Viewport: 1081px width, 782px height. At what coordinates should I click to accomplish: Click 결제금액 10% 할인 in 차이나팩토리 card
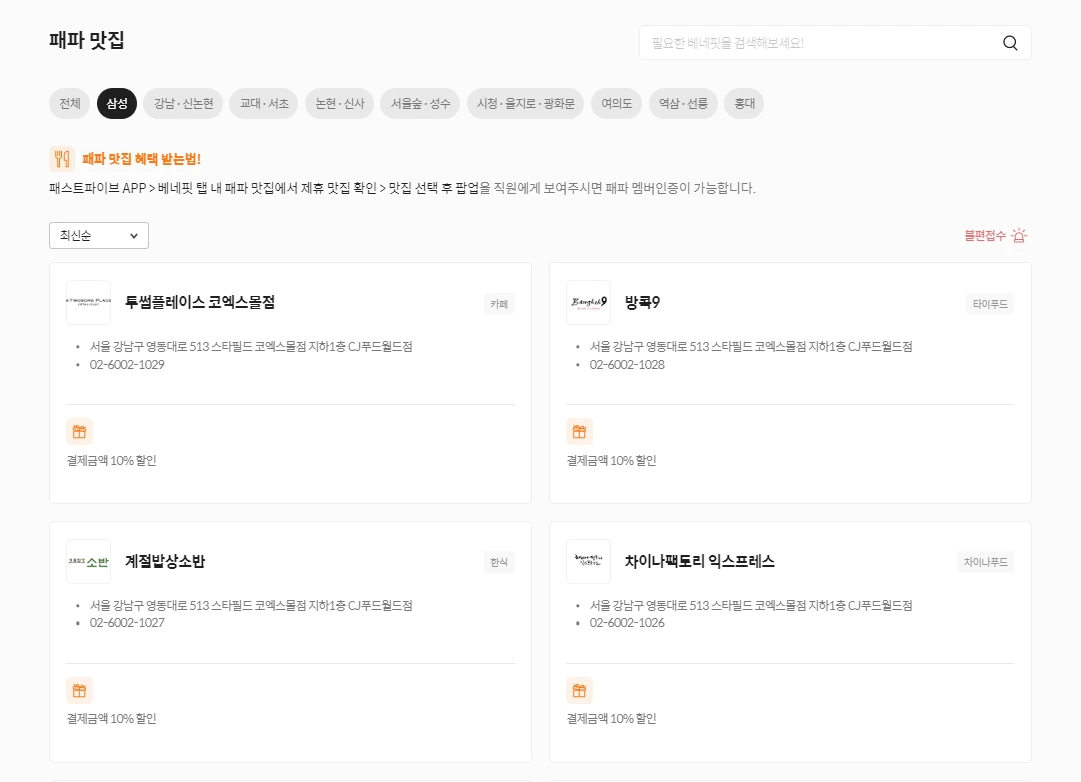click(612, 719)
